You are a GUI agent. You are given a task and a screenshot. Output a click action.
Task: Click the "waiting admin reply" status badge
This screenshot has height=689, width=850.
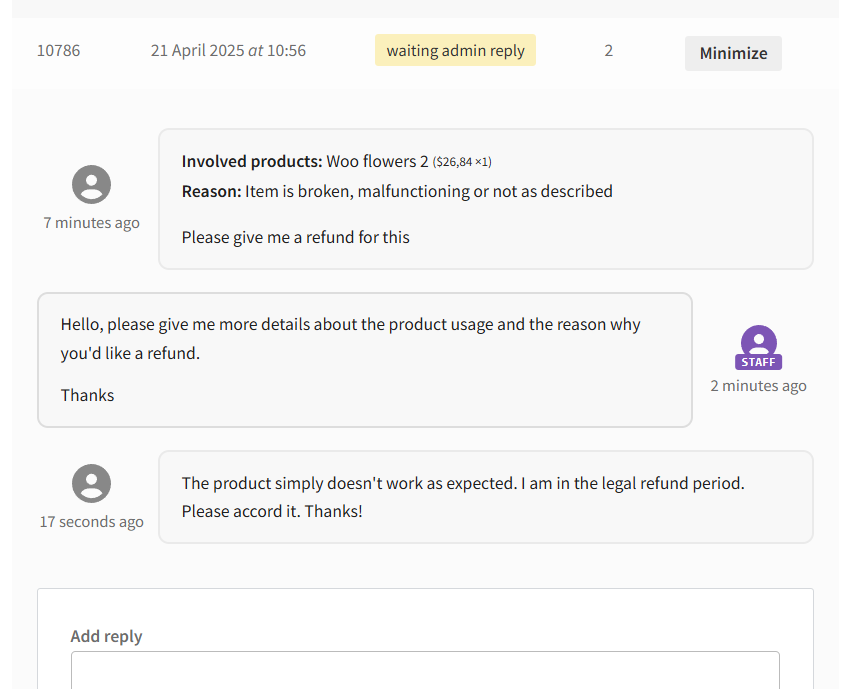[x=455, y=50]
